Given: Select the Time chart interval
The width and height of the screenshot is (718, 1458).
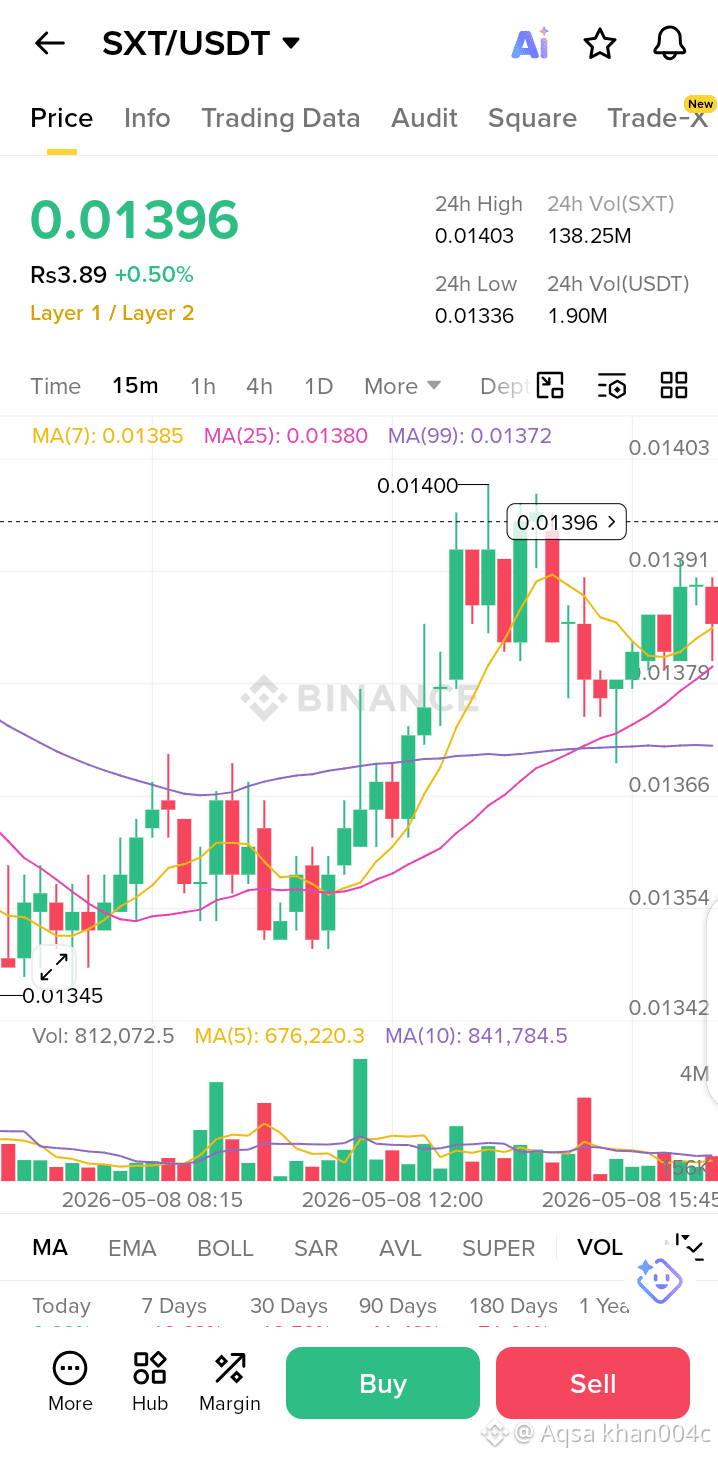Looking at the screenshot, I should click(x=55, y=386).
